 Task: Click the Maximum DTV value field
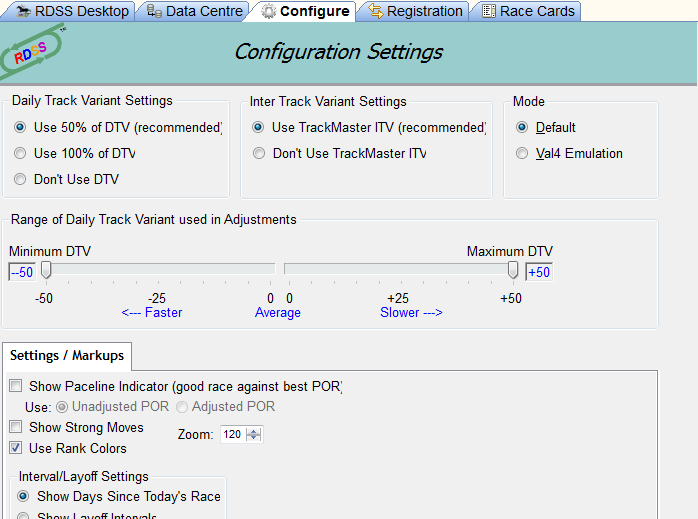pyautogui.click(x=539, y=272)
